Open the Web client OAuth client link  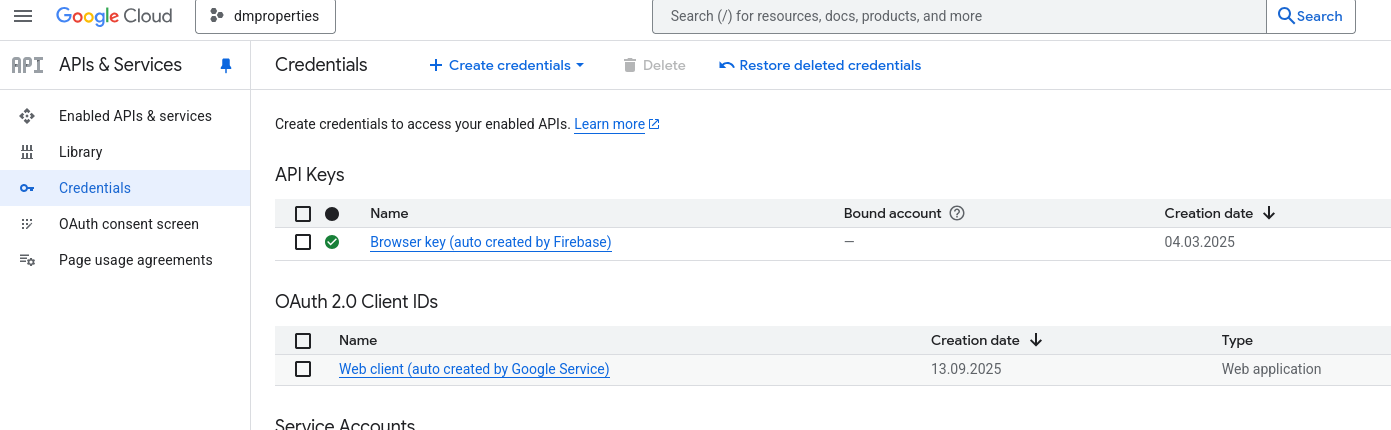coord(474,369)
